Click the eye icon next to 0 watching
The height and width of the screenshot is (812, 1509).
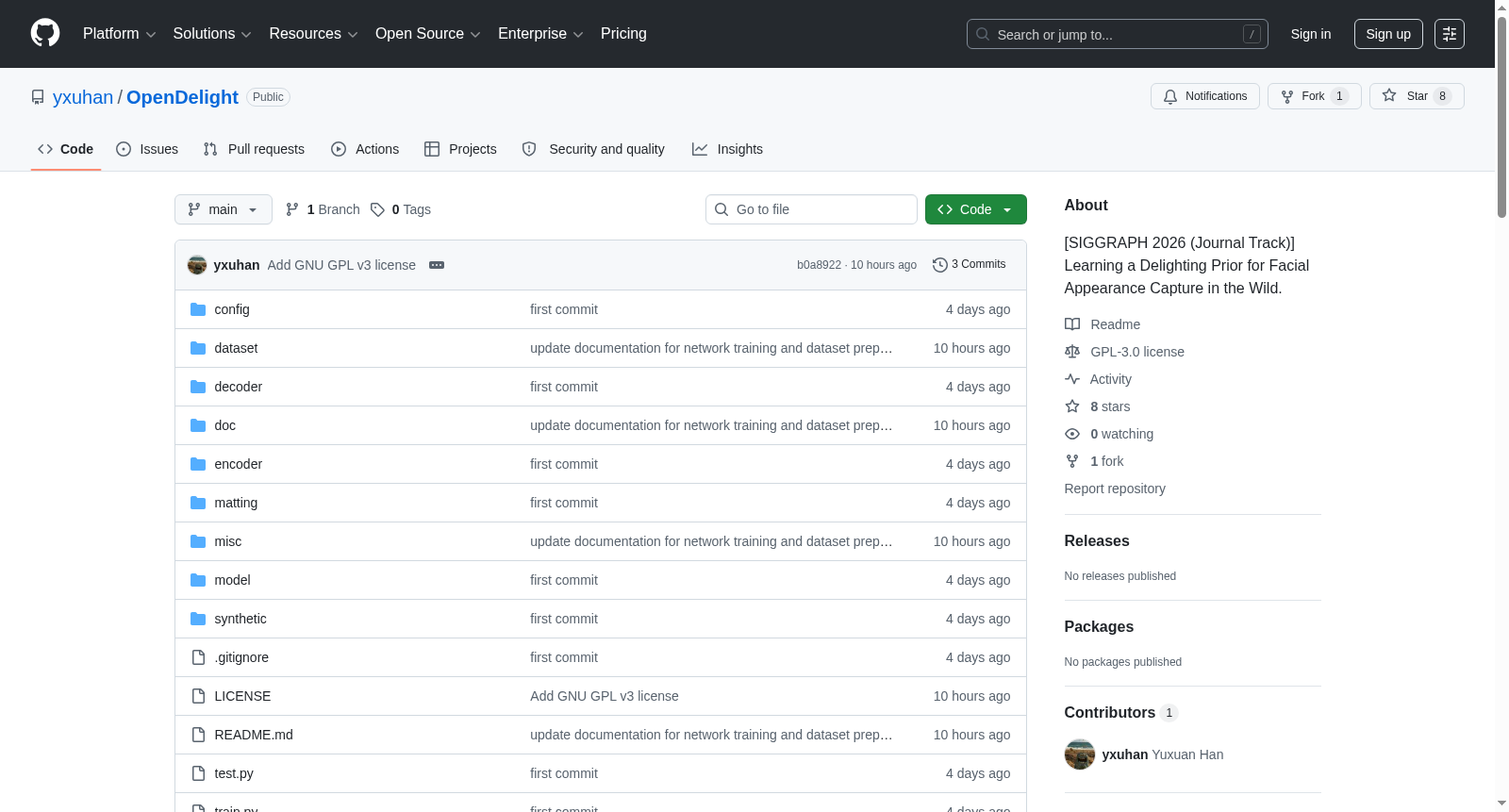click(1072, 434)
